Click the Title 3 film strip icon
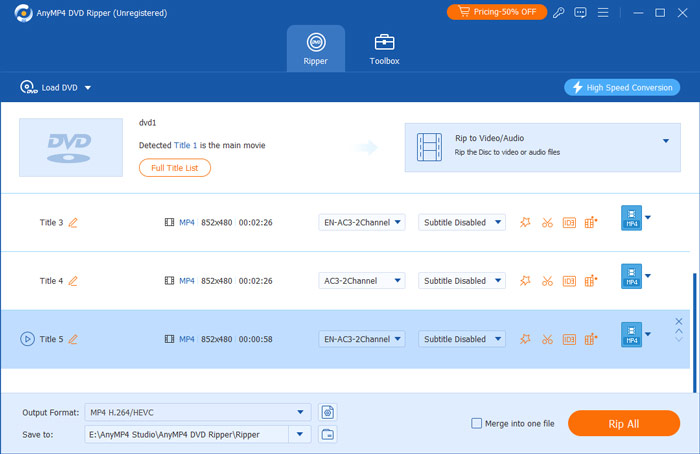 (x=169, y=222)
